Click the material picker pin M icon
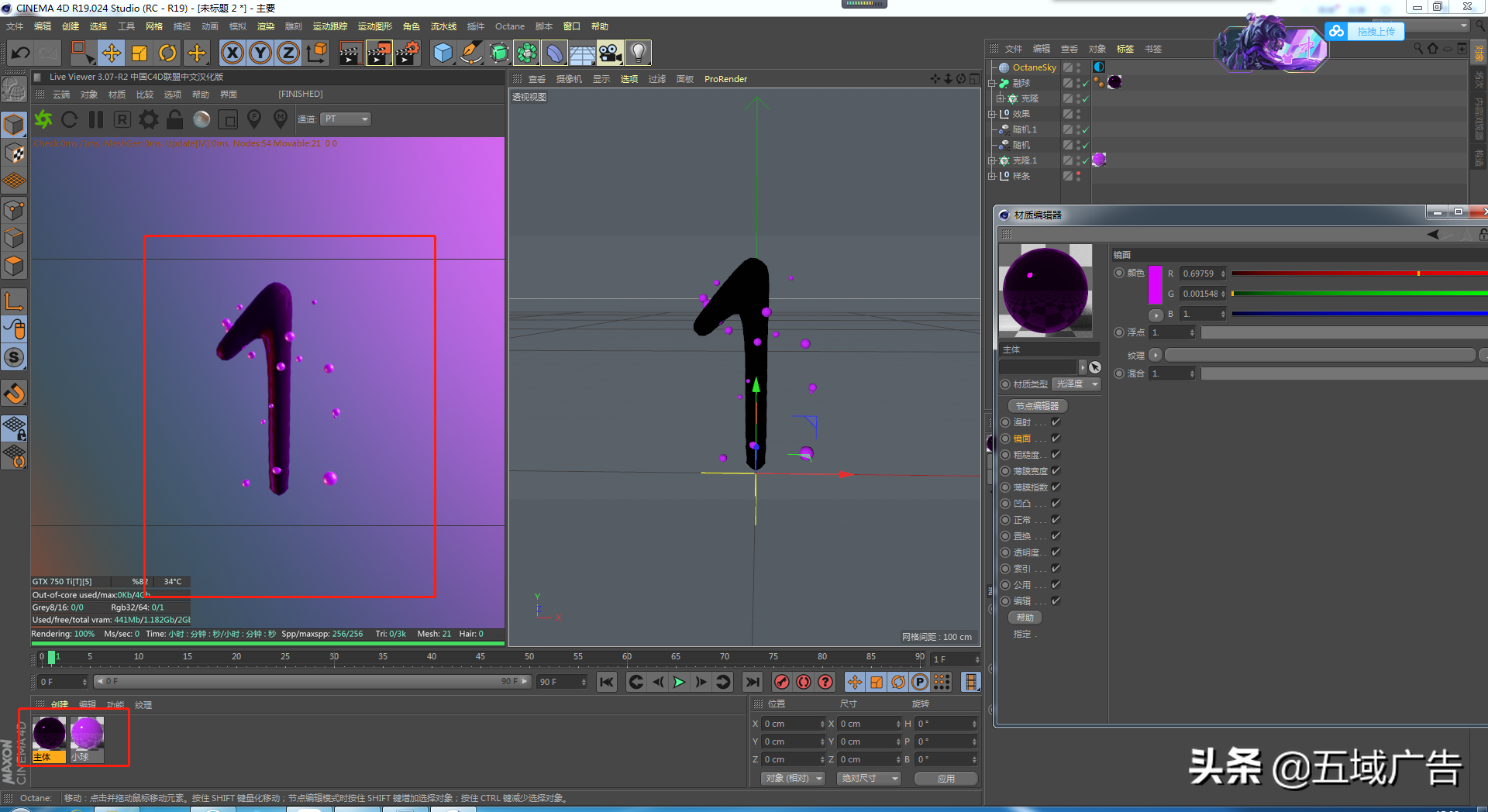The height and width of the screenshot is (812, 1488). coord(281,119)
